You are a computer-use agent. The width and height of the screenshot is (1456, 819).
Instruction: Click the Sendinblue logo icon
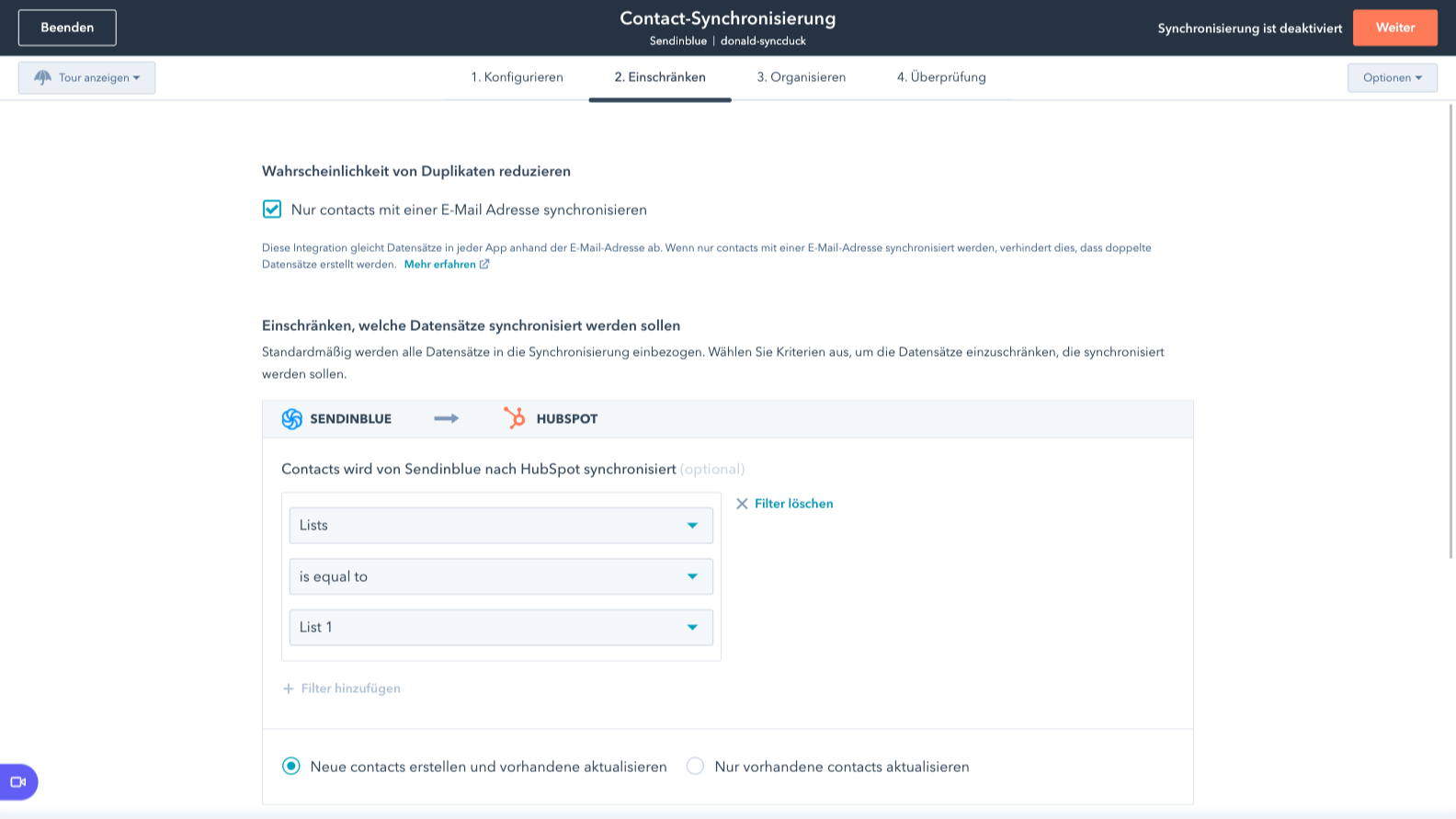(x=291, y=418)
